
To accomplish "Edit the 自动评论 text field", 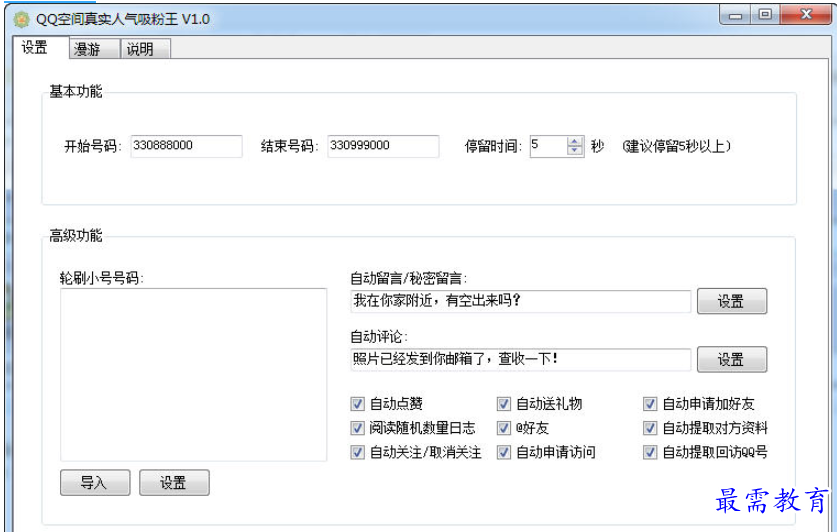I will pyautogui.click(x=520, y=359).
